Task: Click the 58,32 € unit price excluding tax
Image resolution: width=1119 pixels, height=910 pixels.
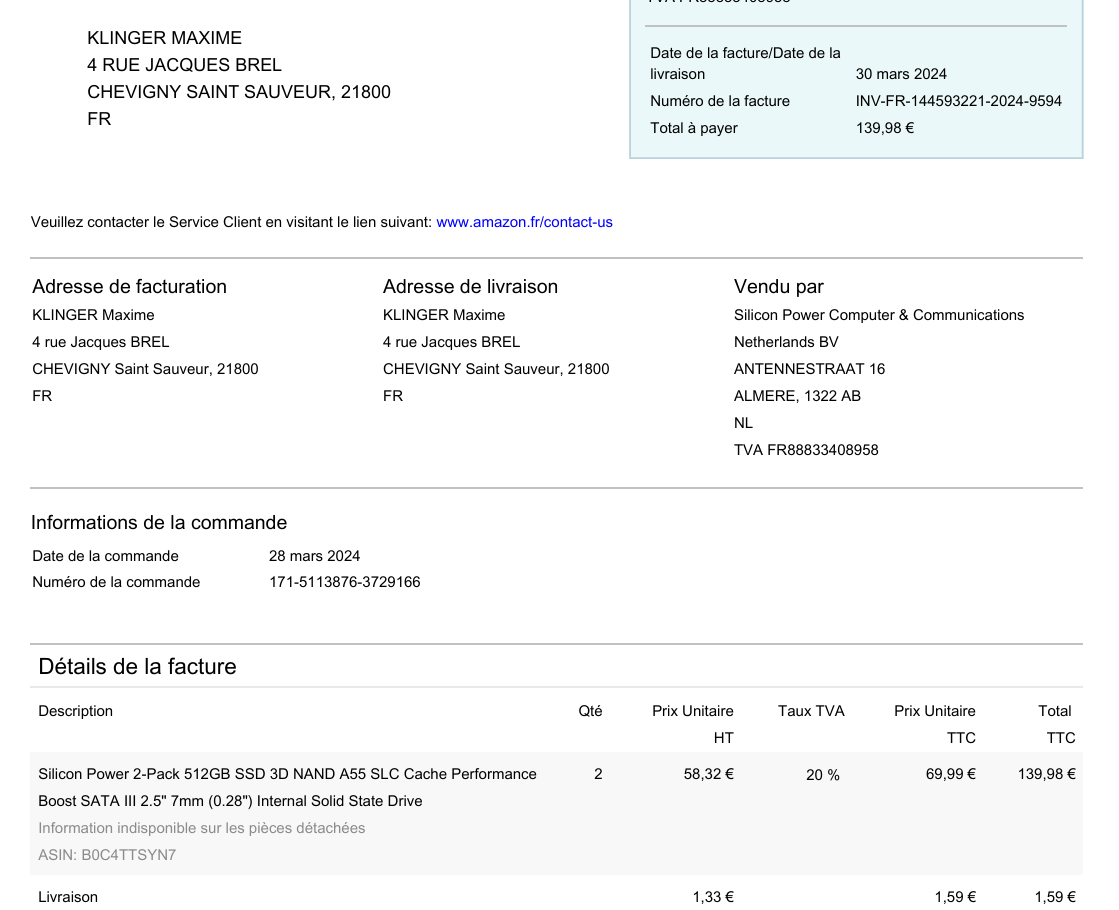Action: [708, 774]
